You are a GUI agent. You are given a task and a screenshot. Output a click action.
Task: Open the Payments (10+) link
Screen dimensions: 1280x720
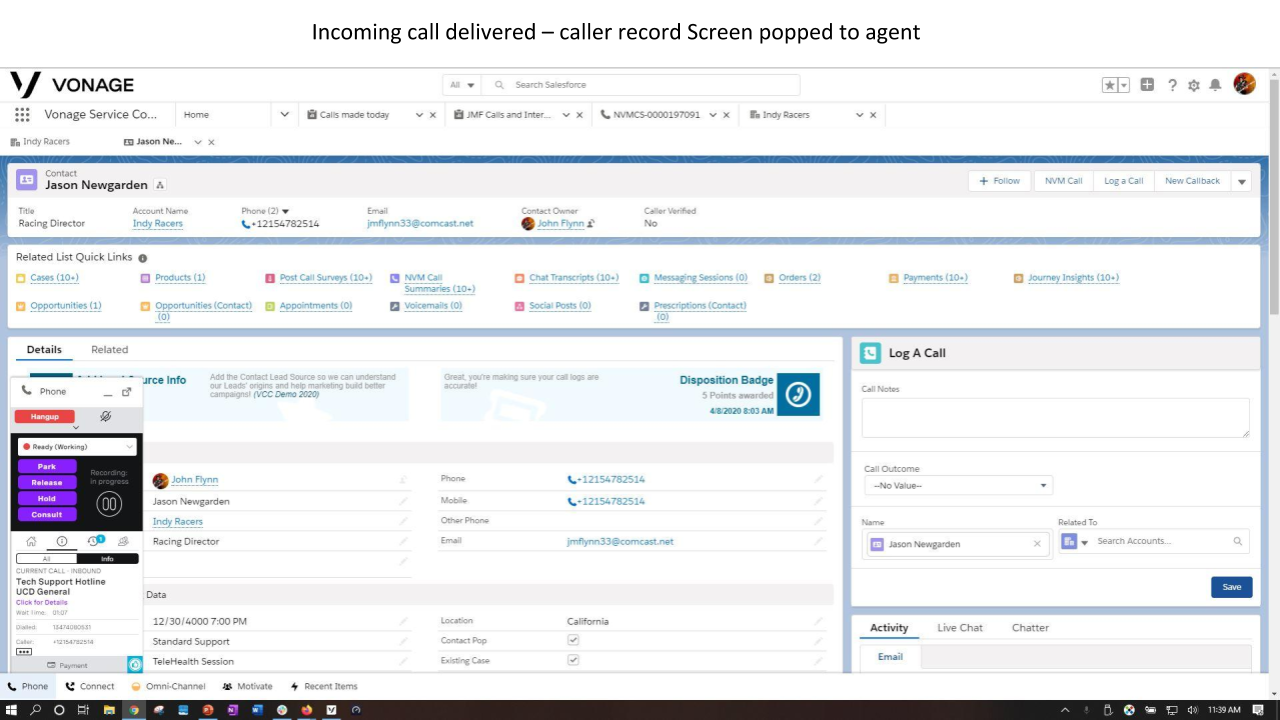pyautogui.click(x=935, y=278)
